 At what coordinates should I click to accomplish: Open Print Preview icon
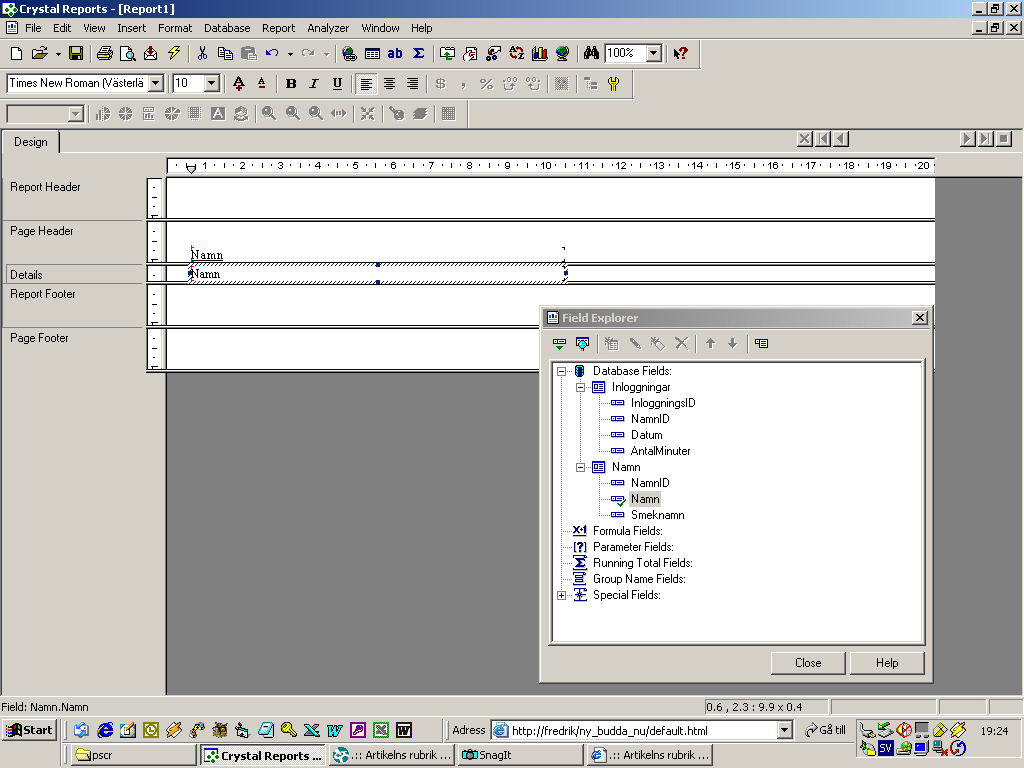click(x=127, y=54)
